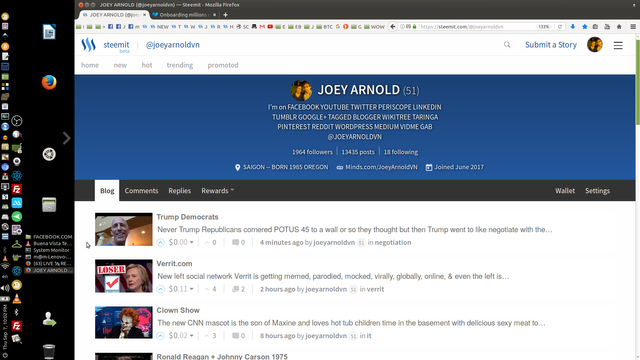Viewport: 640px width, 360px height.
Task: Click the Verrit.com post thumbnail with LOSER
Action: (x=124, y=276)
